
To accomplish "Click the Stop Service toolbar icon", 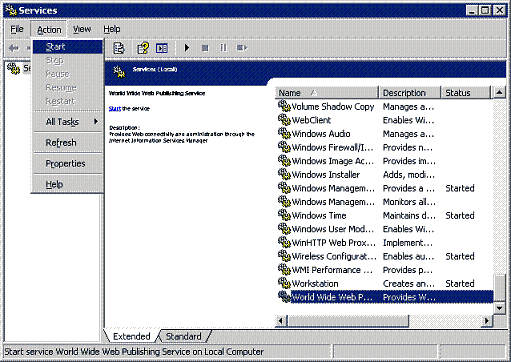I will tap(205, 48).
